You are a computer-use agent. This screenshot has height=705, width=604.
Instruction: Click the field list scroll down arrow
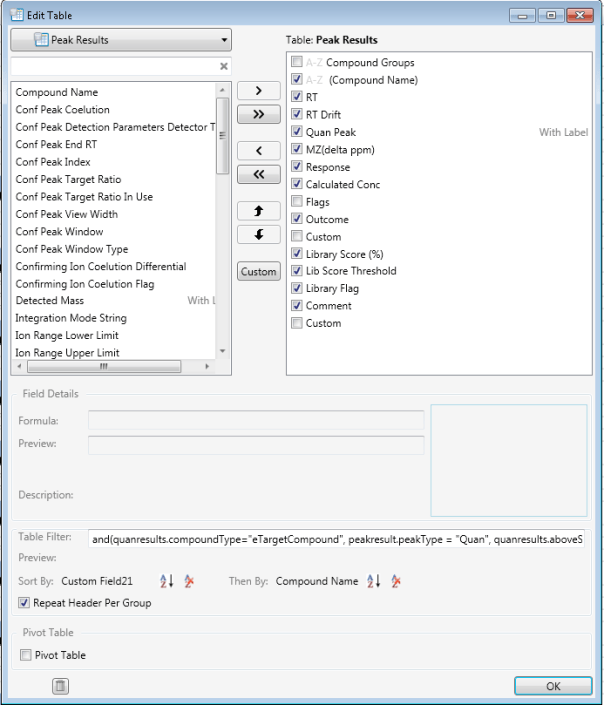[222, 351]
